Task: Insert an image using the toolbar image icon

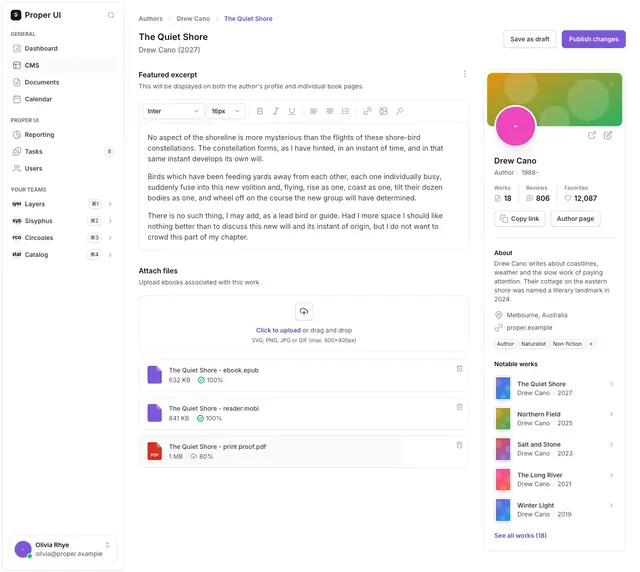Action: pyautogui.click(x=383, y=111)
